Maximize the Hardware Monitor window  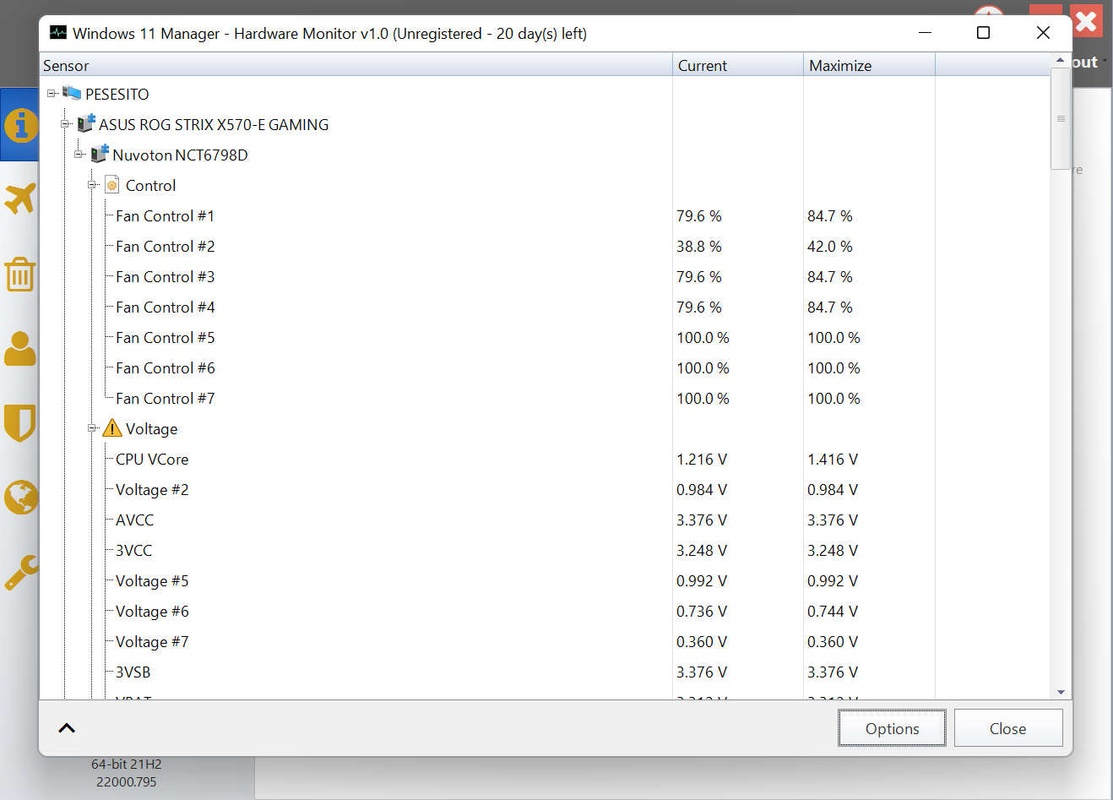[x=983, y=33]
